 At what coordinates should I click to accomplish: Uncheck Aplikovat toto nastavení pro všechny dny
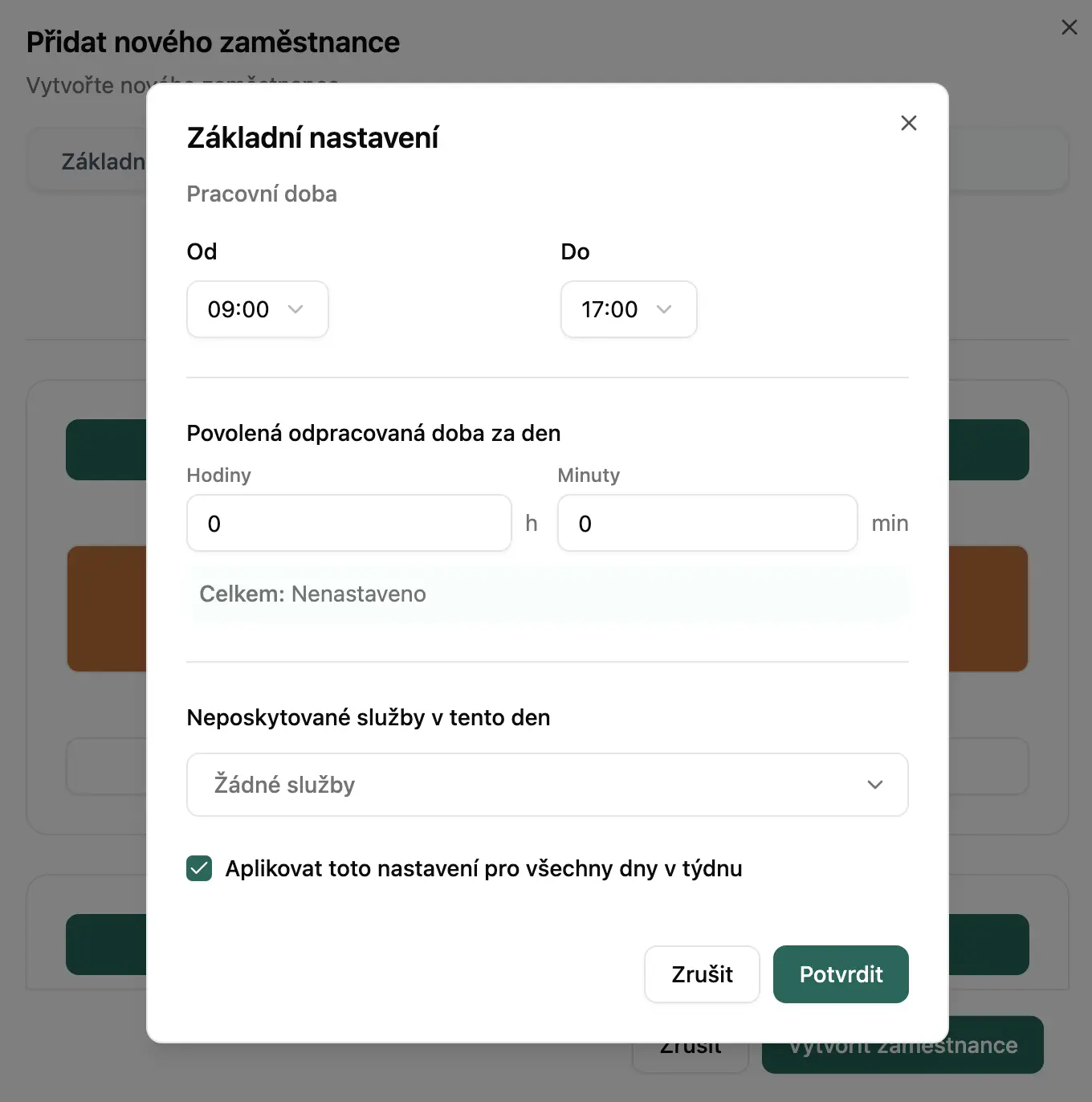(198, 868)
